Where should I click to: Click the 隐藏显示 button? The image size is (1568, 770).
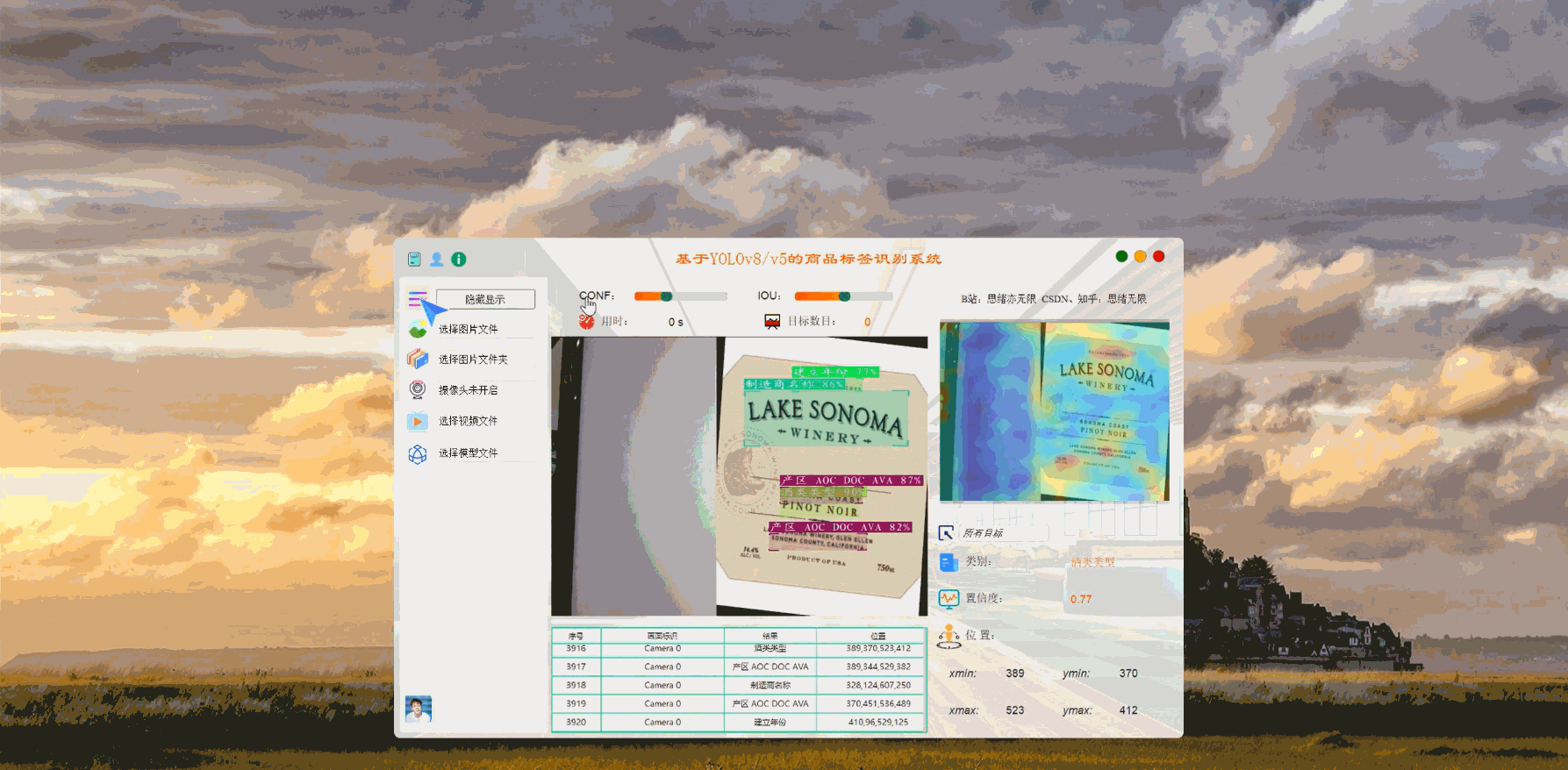tap(485, 299)
